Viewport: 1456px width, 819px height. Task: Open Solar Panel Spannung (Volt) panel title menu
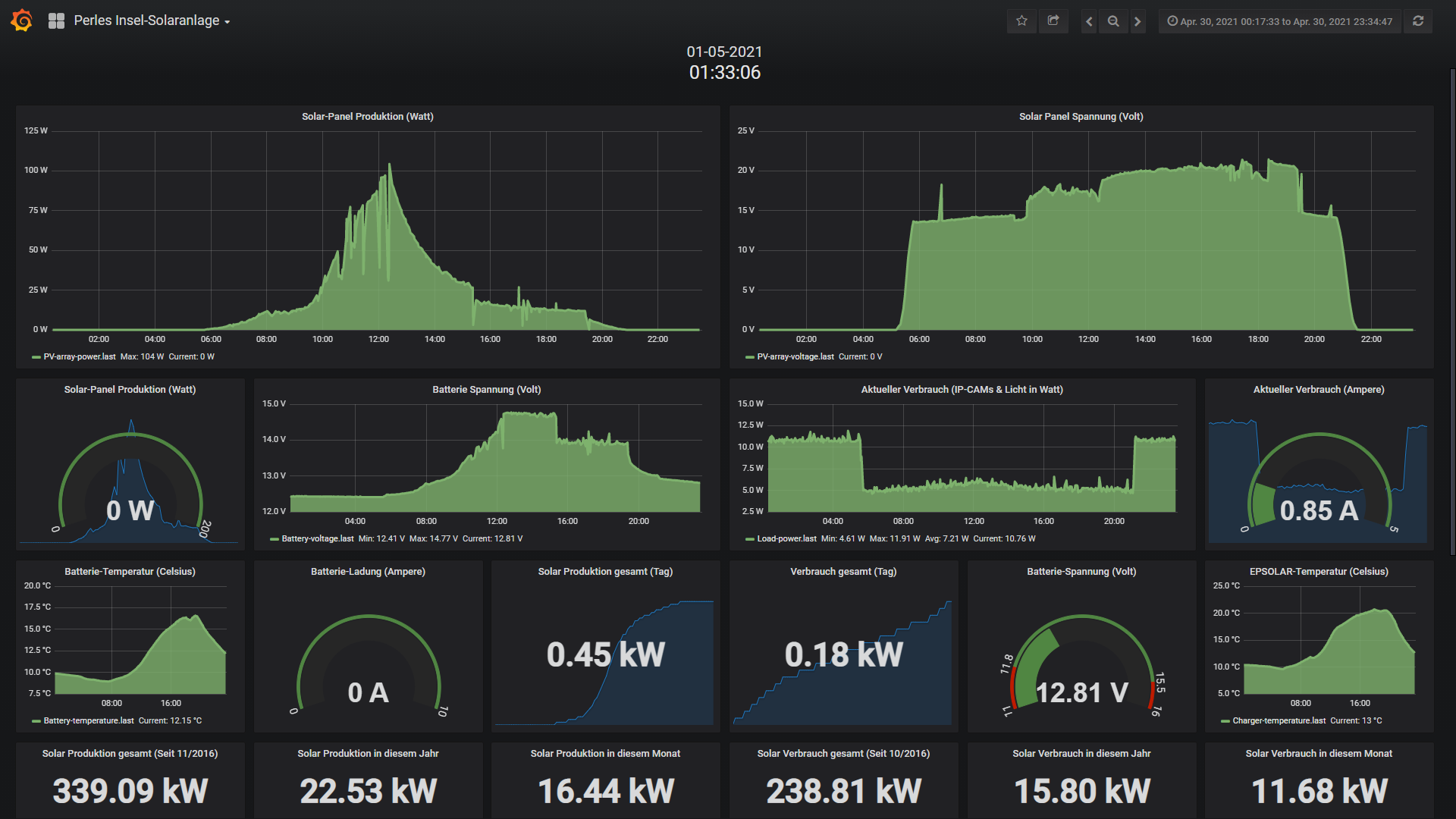(x=1081, y=116)
